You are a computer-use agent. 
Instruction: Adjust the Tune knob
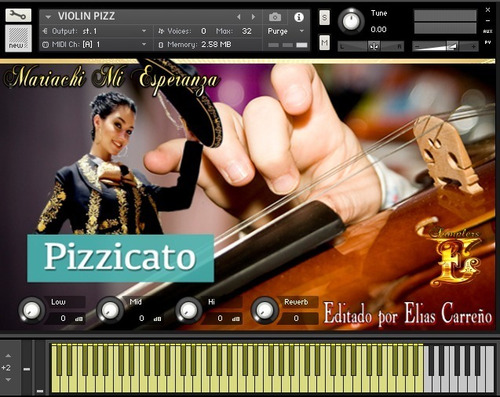tap(351, 21)
